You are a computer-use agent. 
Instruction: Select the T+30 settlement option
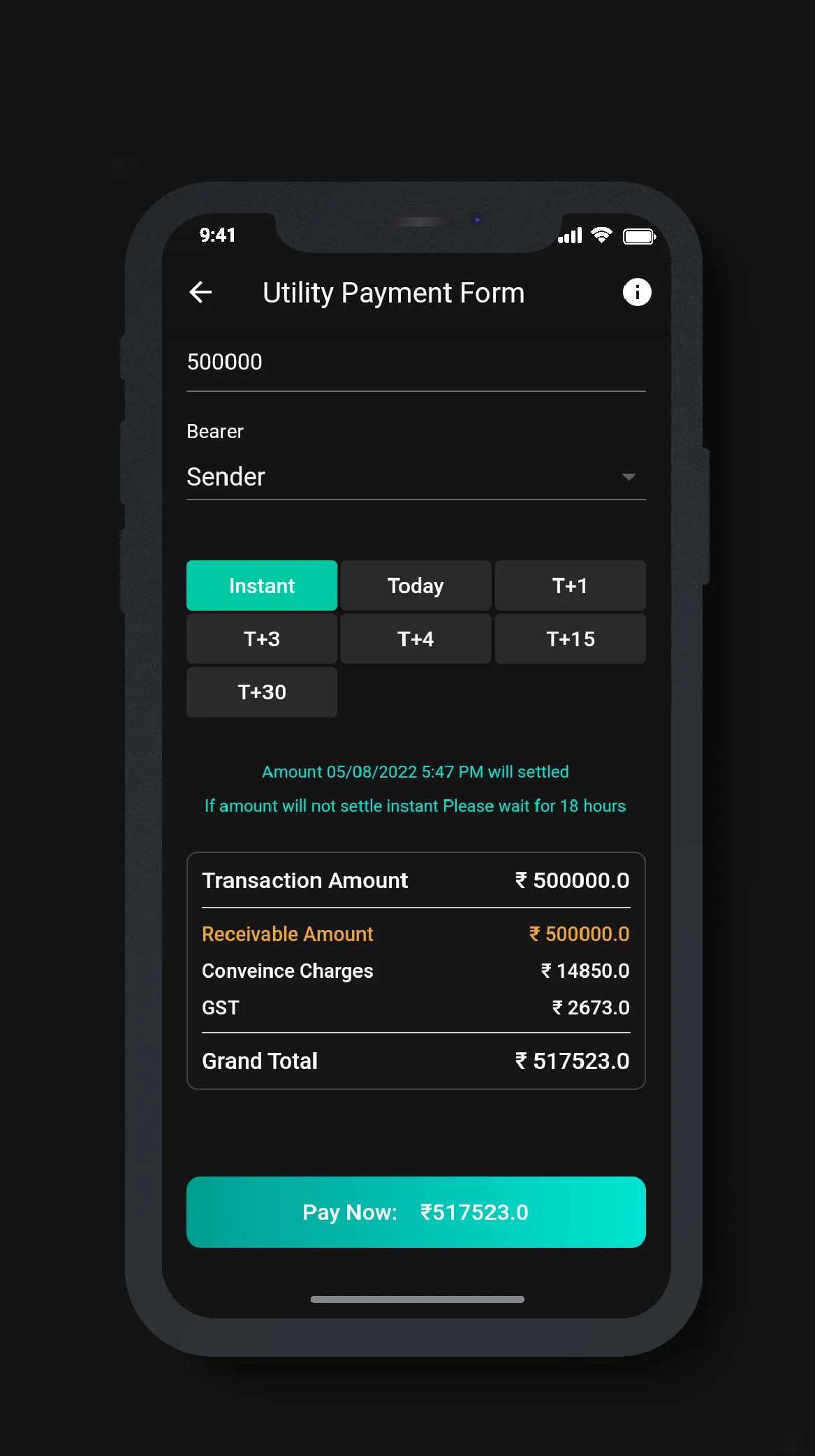click(x=262, y=692)
